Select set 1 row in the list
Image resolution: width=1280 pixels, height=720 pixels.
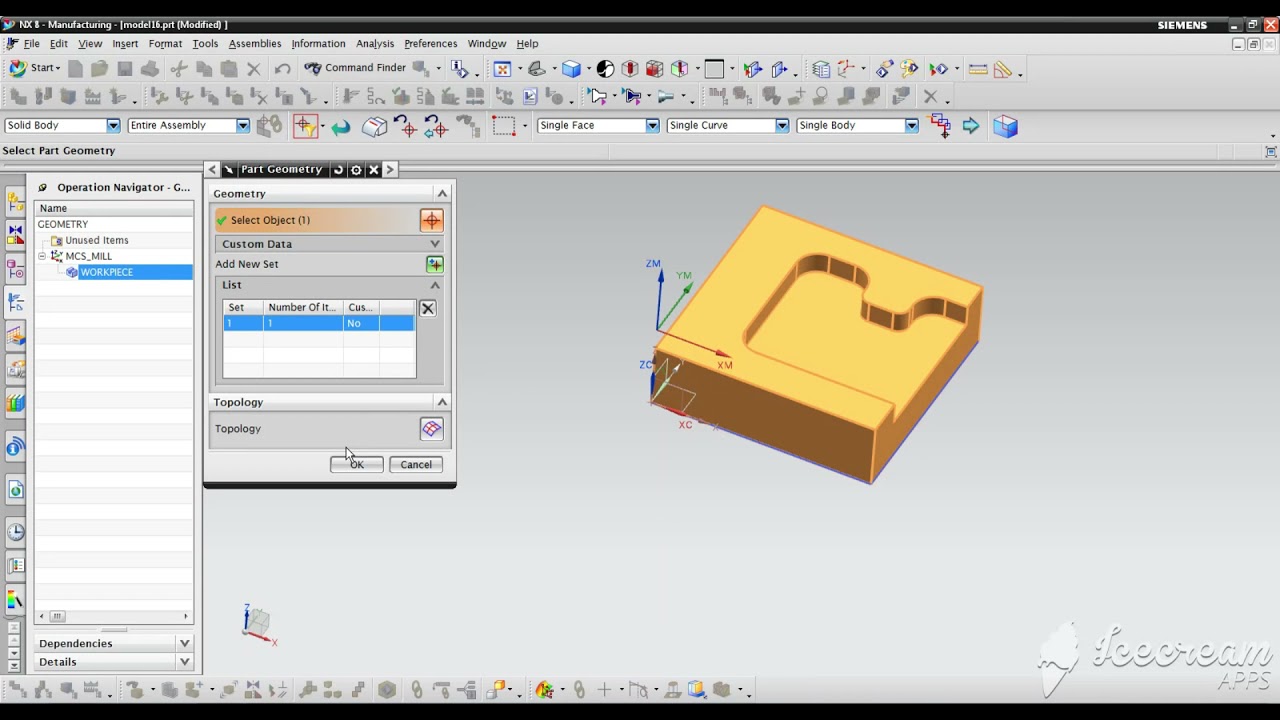pyautogui.click(x=319, y=323)
